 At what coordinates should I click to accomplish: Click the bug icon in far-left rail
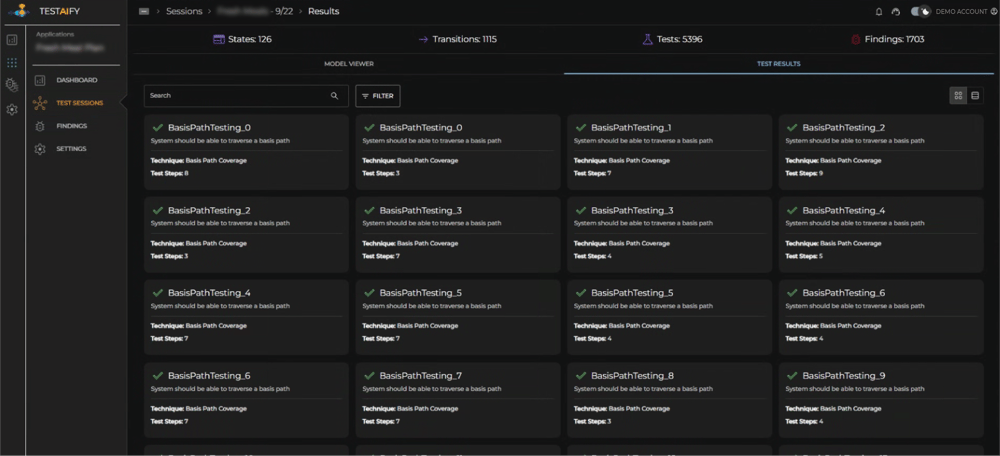click(12, 86)
